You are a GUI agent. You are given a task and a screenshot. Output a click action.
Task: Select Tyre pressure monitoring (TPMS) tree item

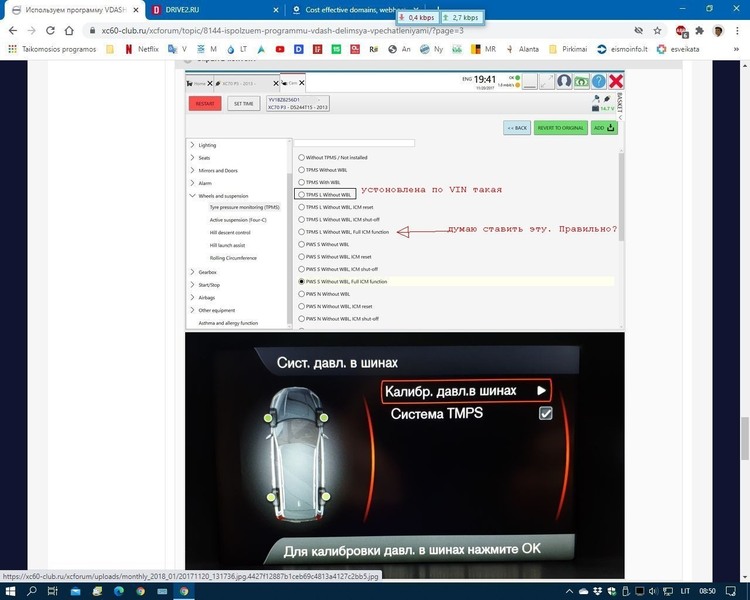point(244,207)
